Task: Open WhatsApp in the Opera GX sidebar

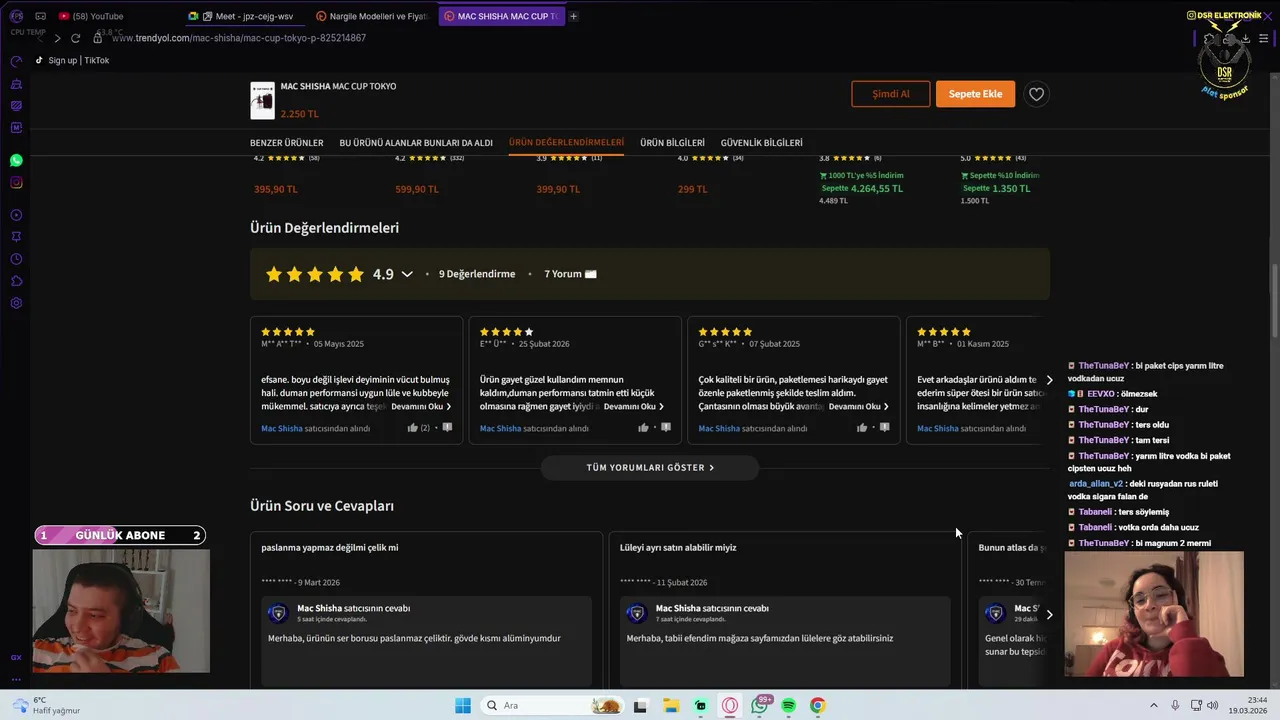Action: tap(16, 160)
